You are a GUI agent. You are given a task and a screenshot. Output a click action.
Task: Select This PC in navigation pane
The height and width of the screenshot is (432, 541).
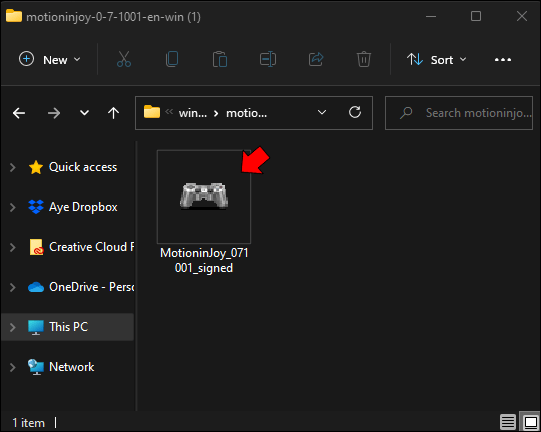[68, 327]
